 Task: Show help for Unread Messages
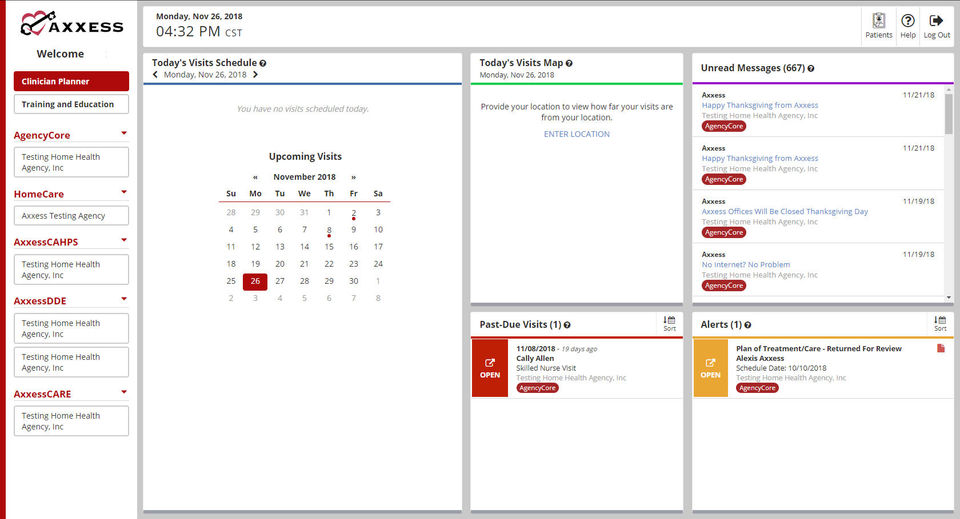811,69
